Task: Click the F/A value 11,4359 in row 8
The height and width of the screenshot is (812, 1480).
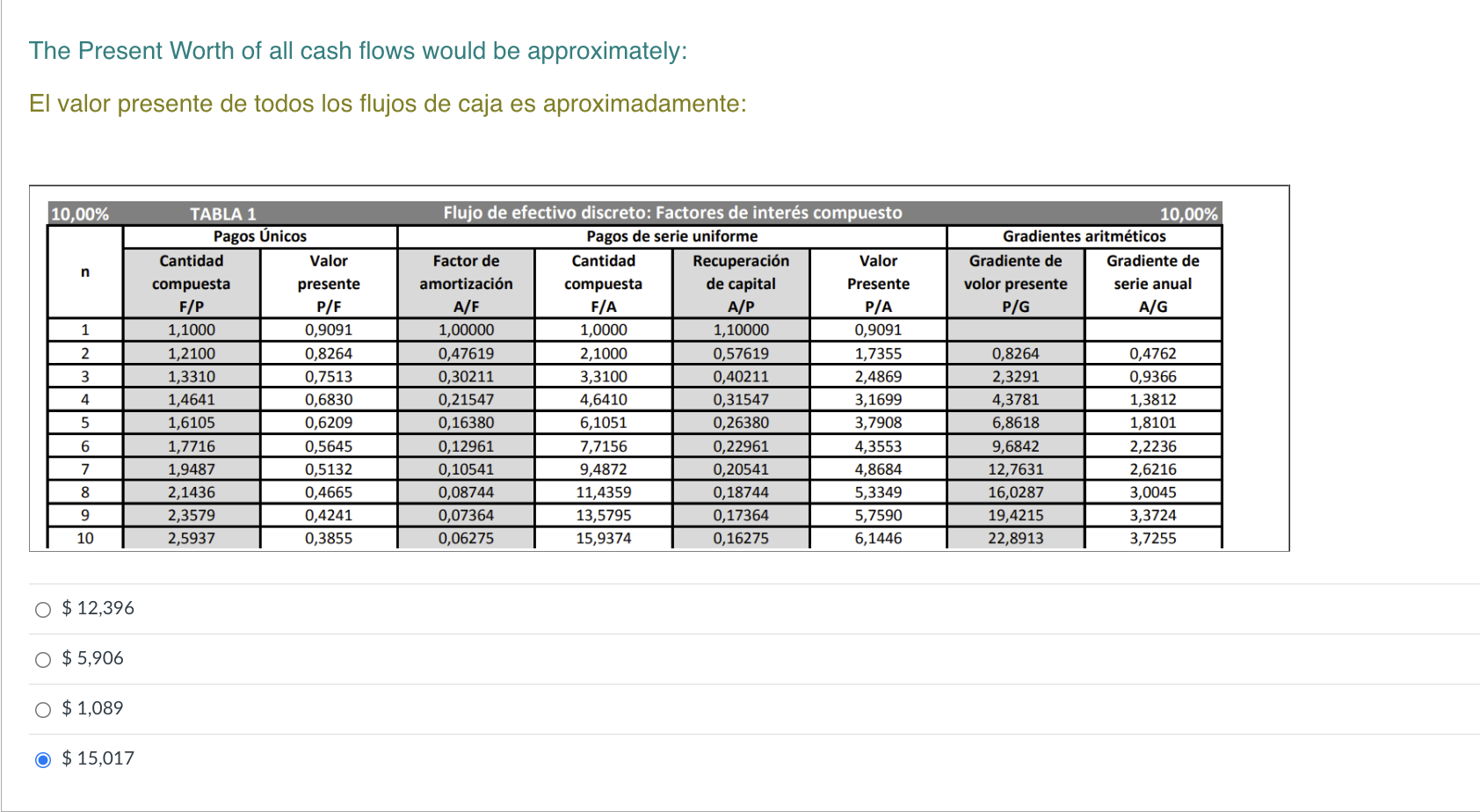Action: pyautogui.click(x=604, y=492)
